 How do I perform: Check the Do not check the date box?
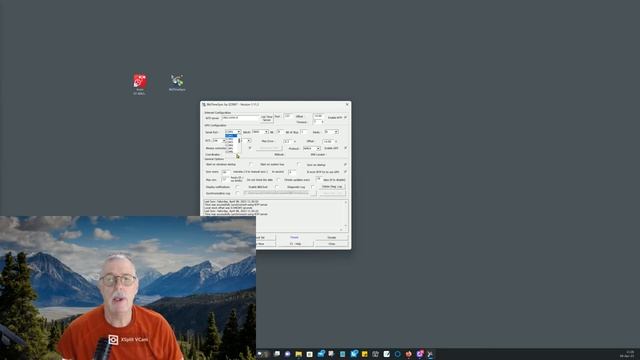point(279,180)
